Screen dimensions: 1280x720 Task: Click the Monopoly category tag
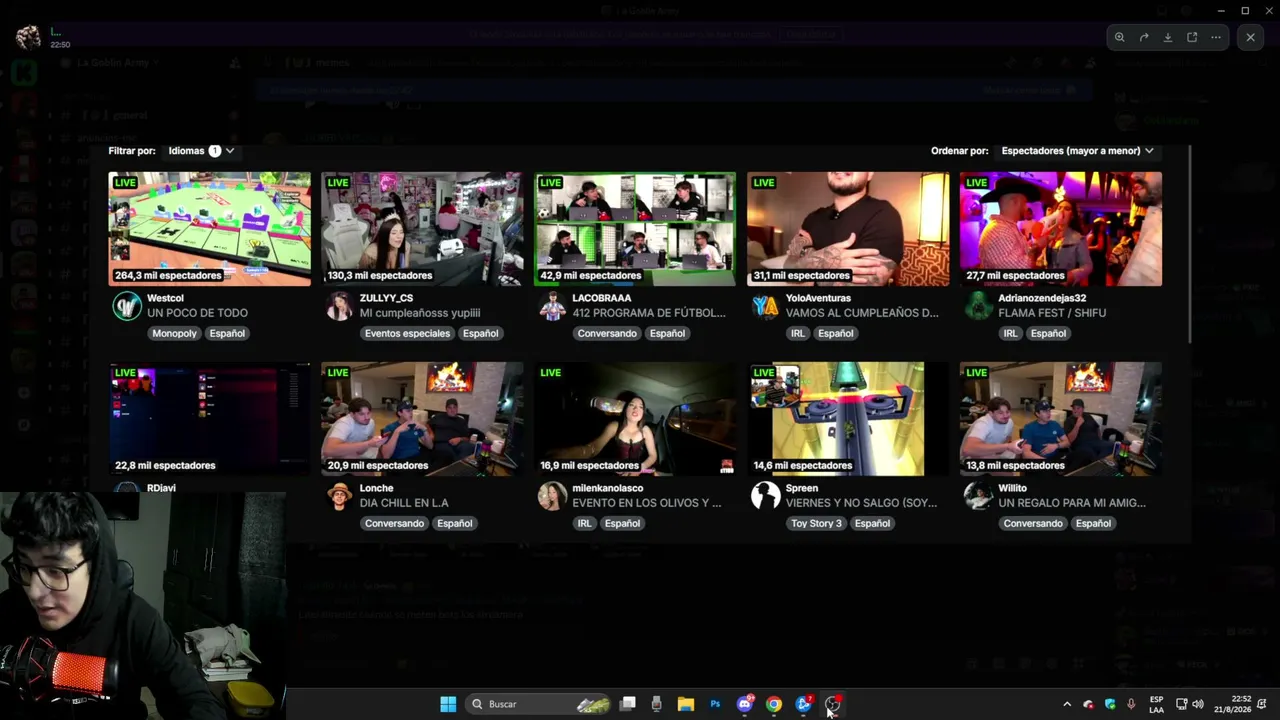pyautogui.click(x=174, y=333)
